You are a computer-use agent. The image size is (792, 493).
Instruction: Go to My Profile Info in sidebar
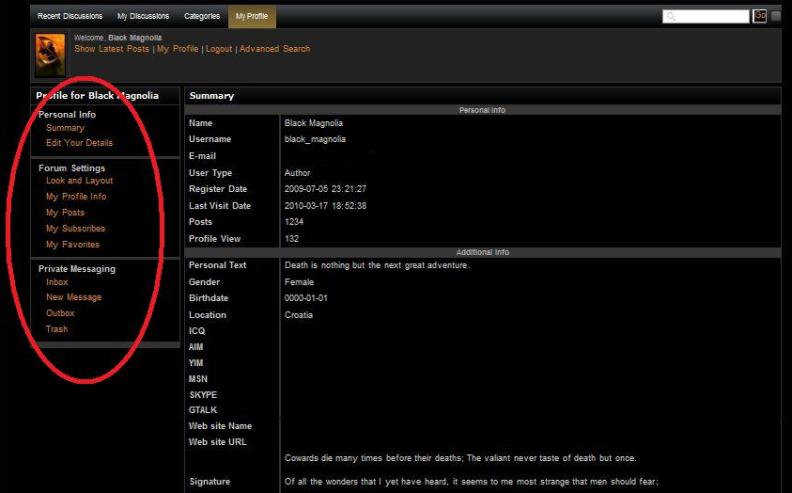[x=76, y=197]
